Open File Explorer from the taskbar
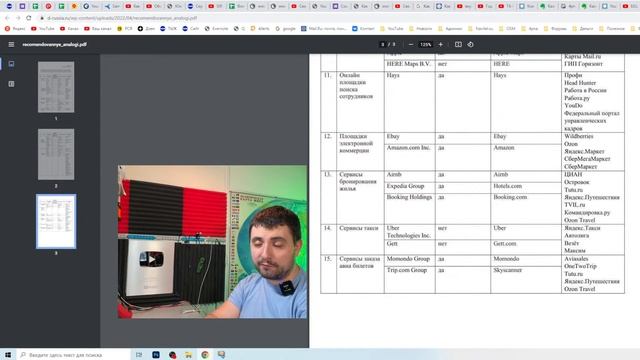640x360 pixels. tap(189, 355)
